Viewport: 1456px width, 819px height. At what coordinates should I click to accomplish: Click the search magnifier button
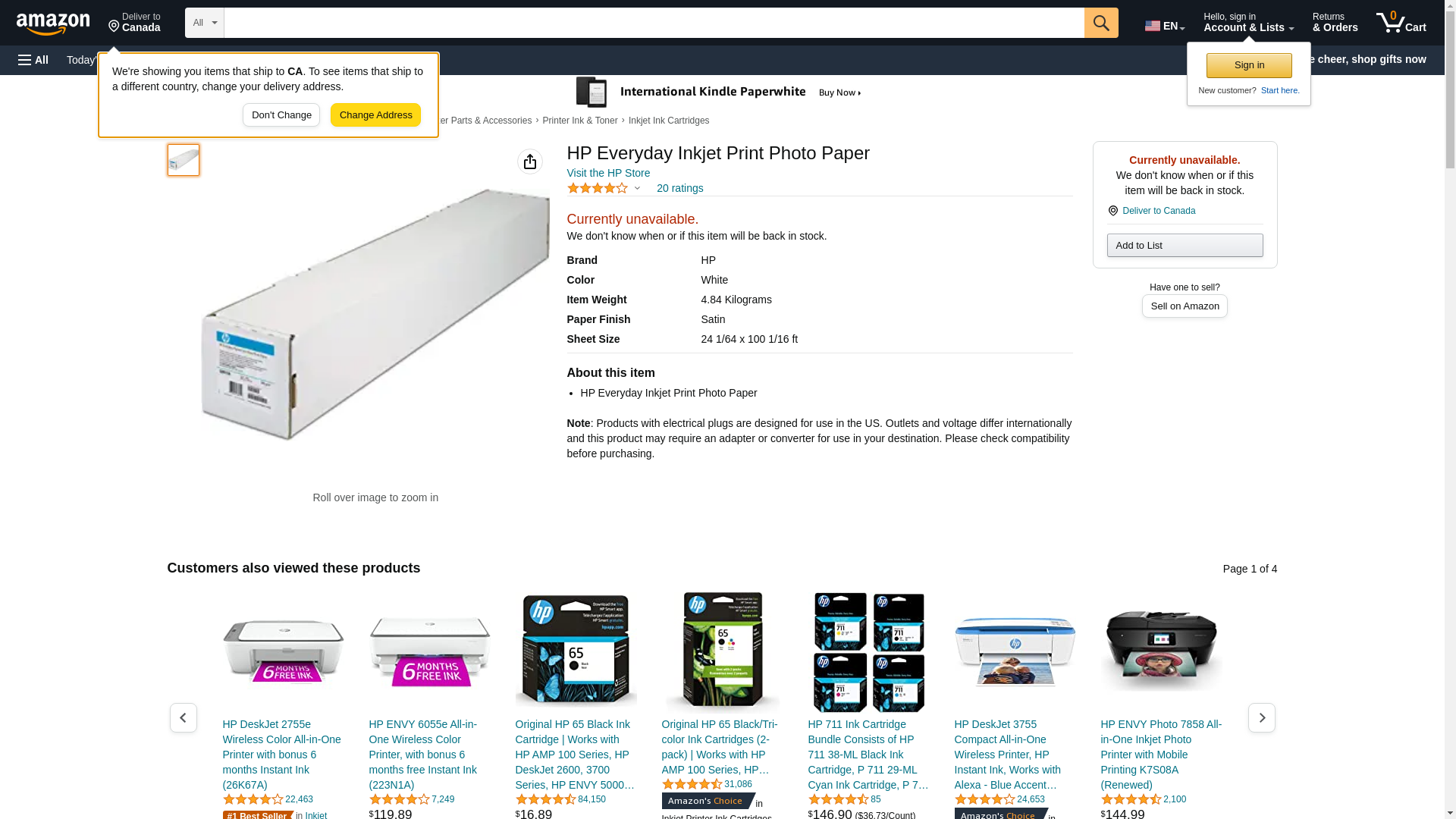tap(1101, 23)
